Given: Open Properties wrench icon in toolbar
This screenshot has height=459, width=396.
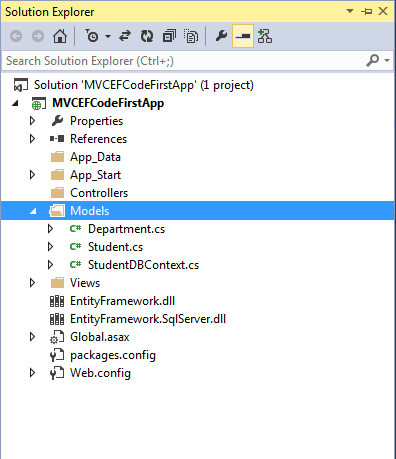Looking at the screenshot, I should [x=221, y=35].
